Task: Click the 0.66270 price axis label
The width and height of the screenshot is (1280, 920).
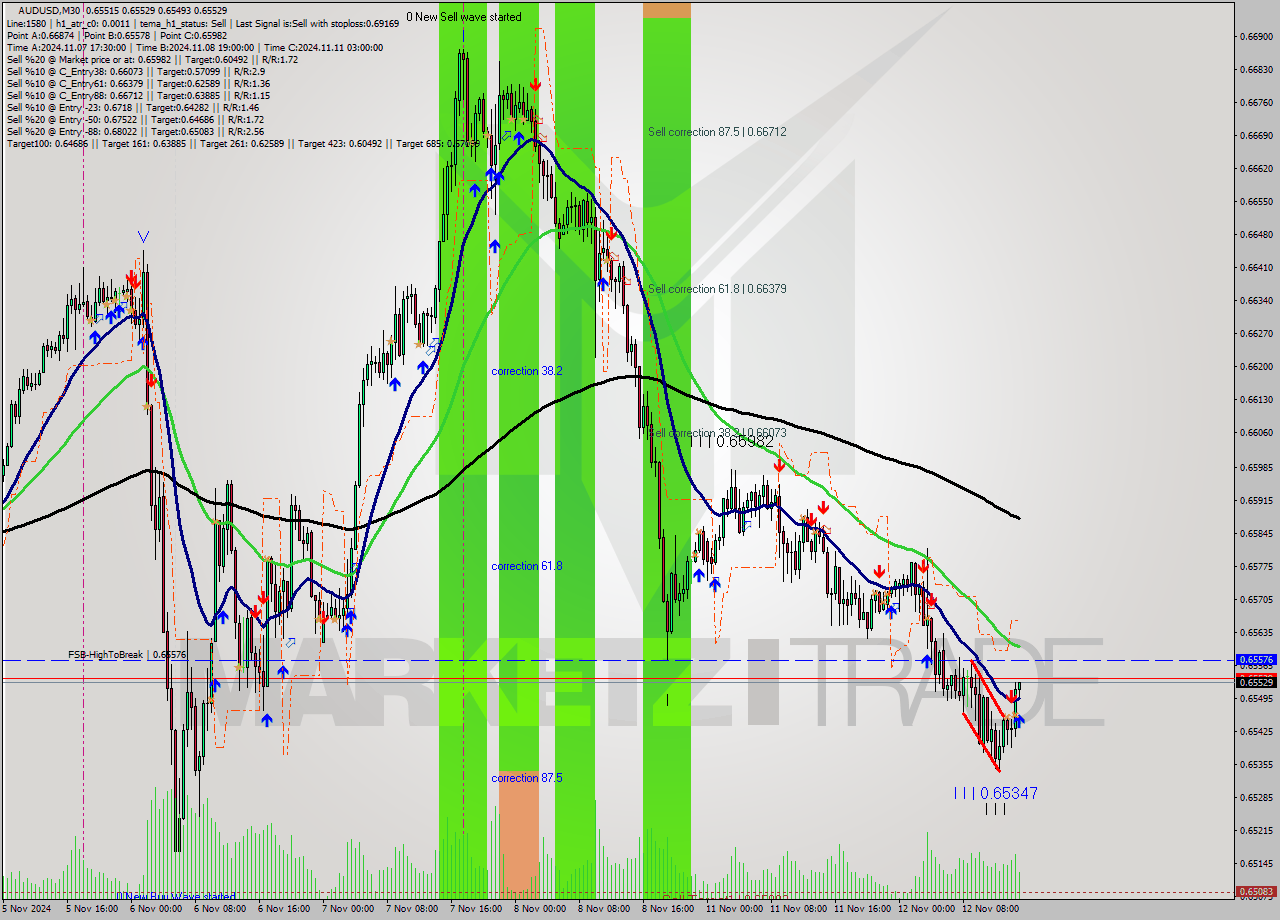Action: (1256, 334)
